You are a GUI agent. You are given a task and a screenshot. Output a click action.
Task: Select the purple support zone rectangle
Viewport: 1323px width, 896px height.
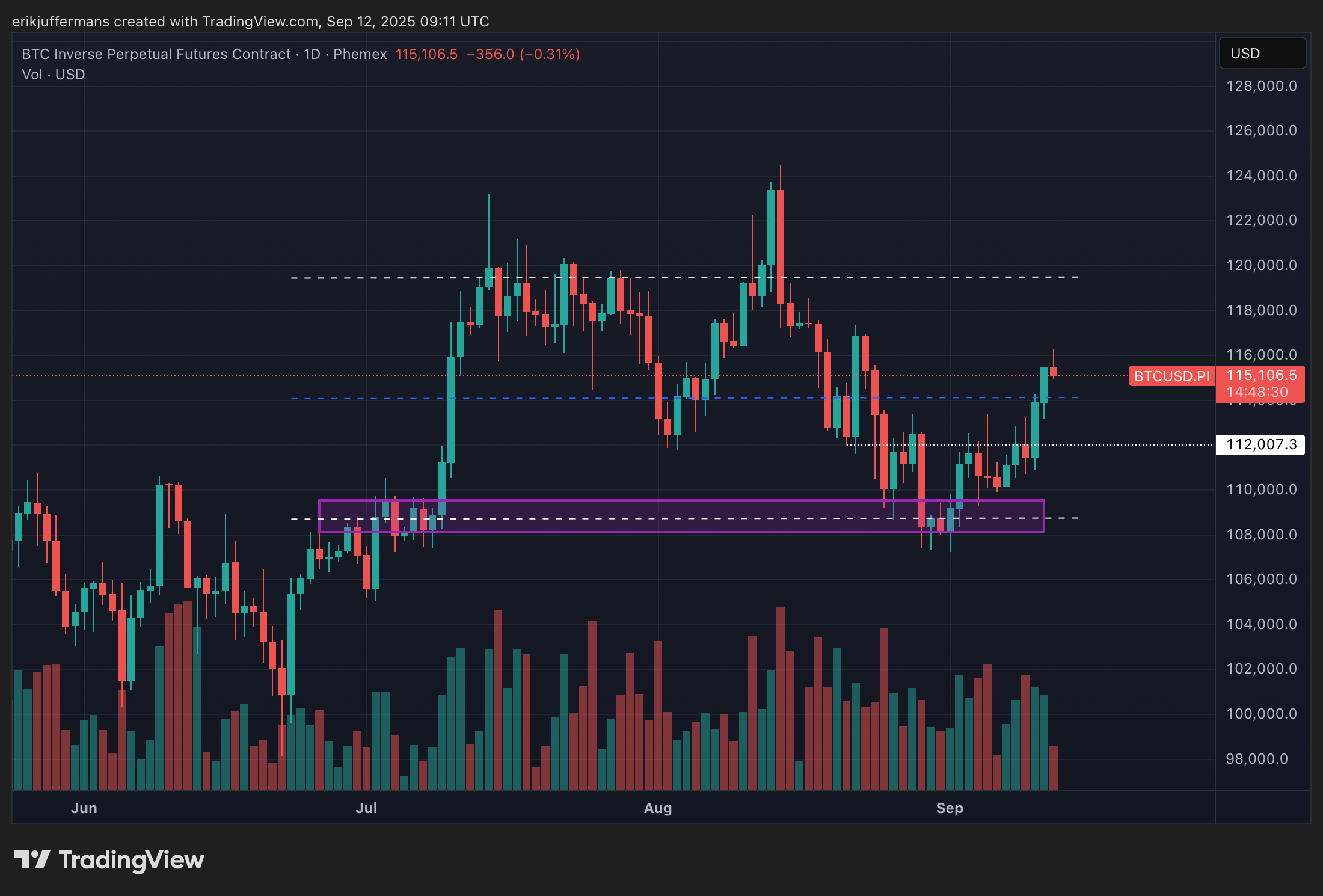point(681,508)
